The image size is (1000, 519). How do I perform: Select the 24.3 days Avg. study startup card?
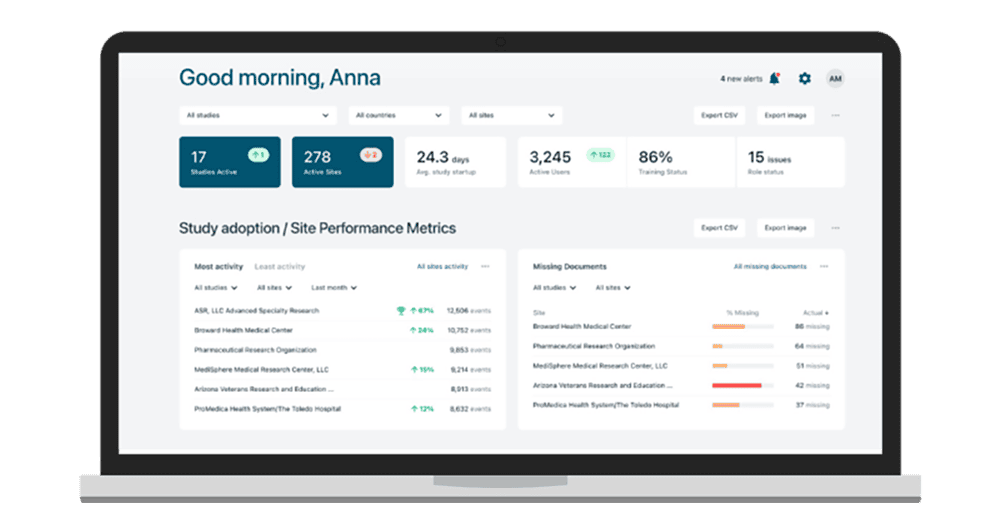point(455,162)
